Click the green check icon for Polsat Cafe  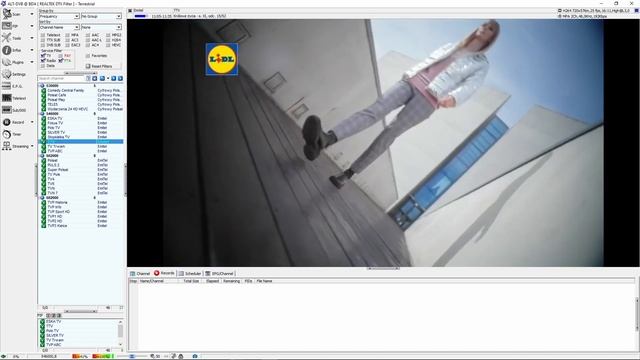pos(43,95)
